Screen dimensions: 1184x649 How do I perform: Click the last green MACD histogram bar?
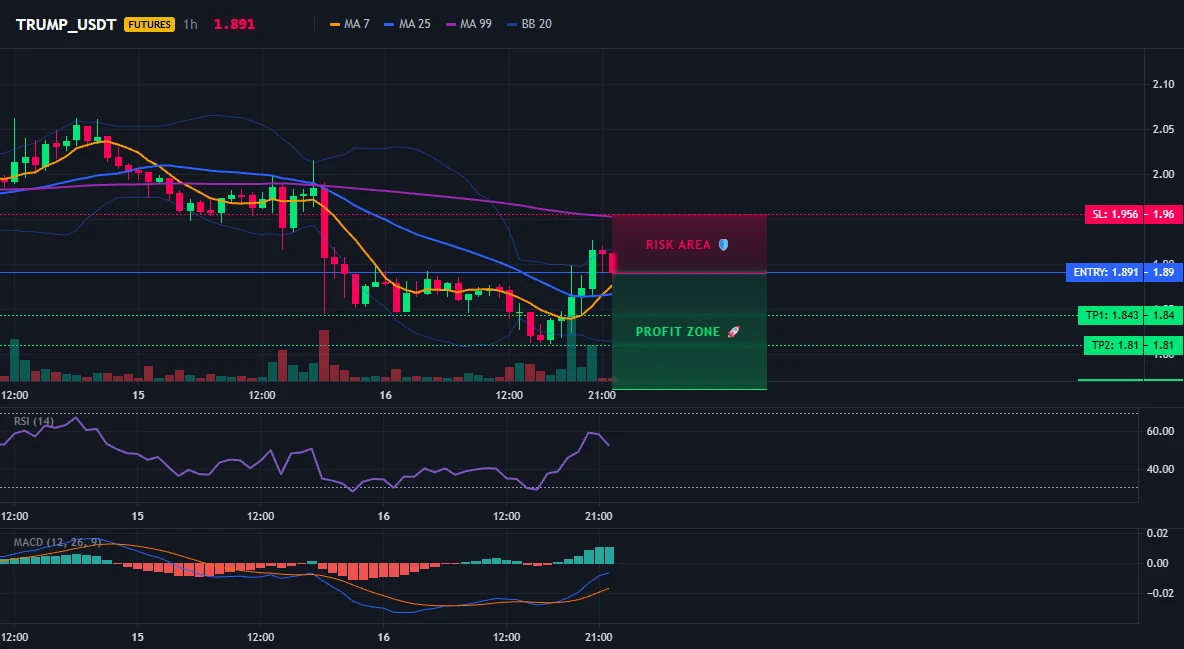[609, 555]
